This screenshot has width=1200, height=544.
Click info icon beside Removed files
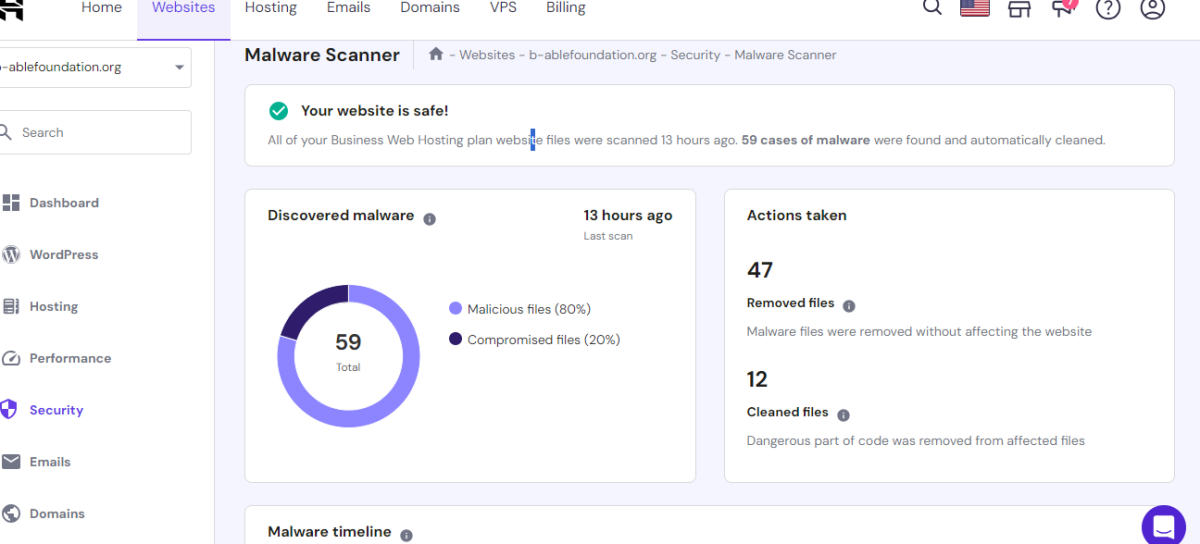[x=849, y=306]
